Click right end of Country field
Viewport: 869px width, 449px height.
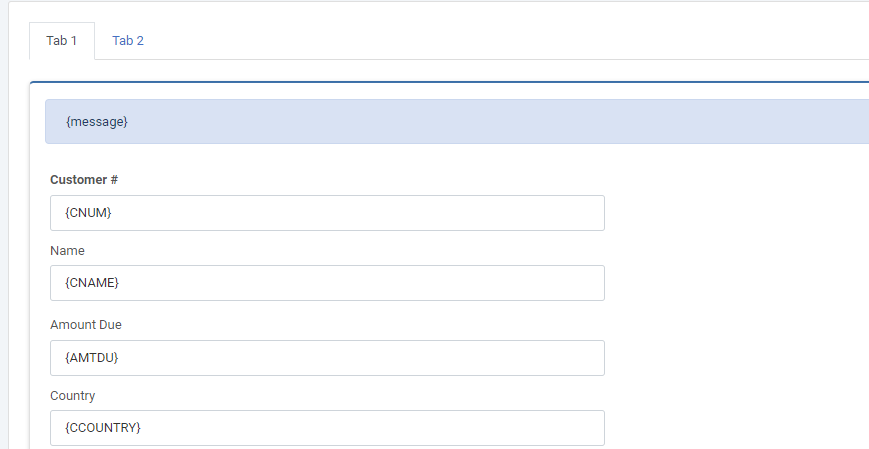point(587,428)
